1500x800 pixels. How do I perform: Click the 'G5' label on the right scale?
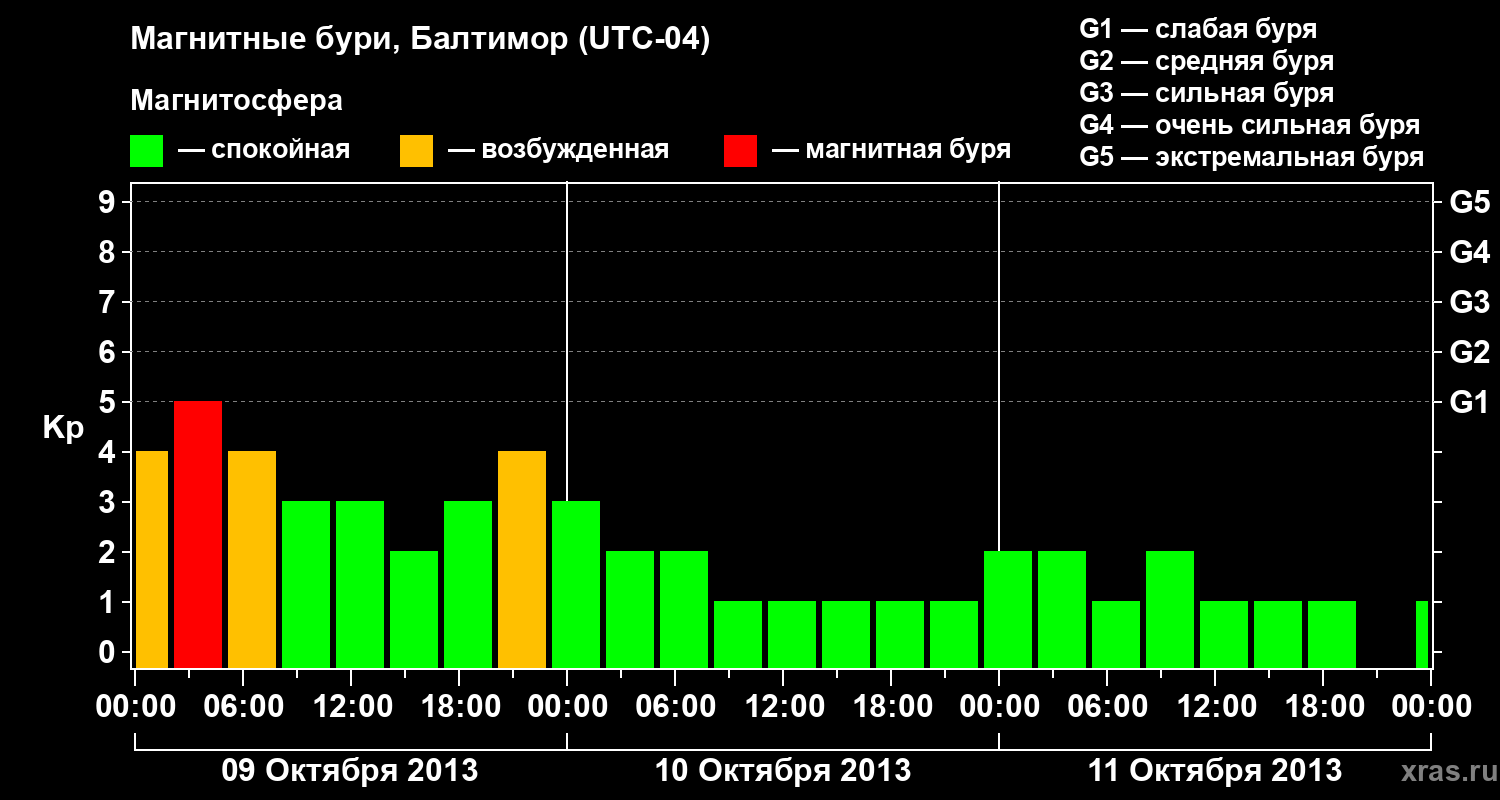1470,202
